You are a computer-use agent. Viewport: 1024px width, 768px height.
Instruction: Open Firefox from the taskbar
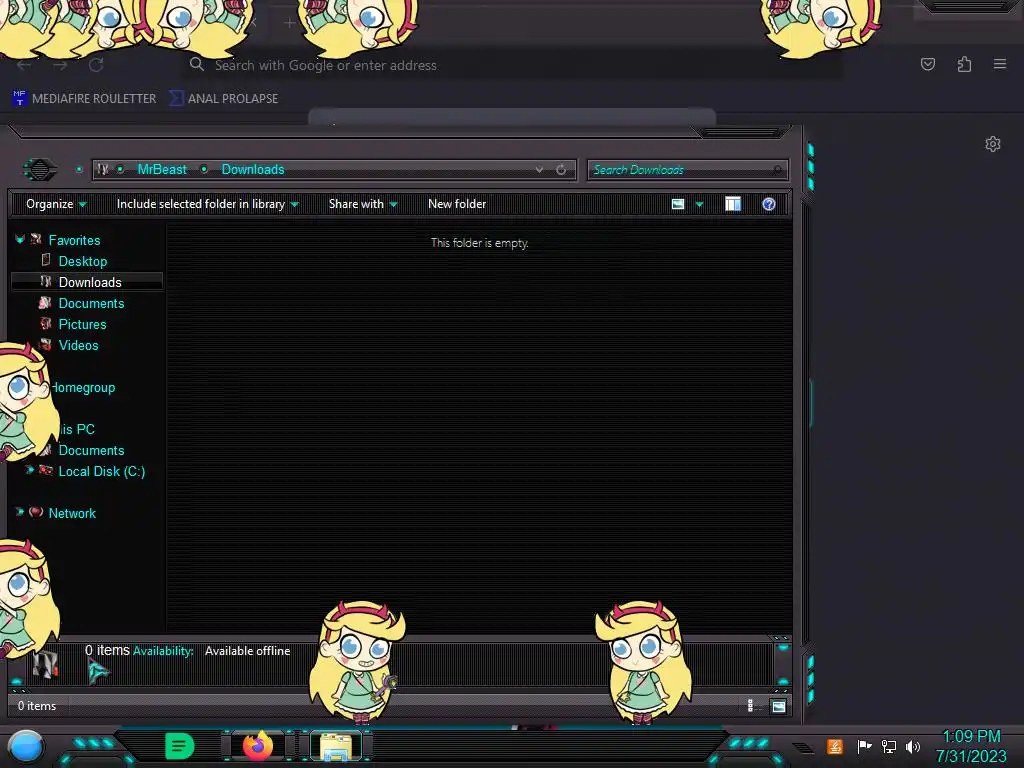pyautogui.click(x=258, y=745)
